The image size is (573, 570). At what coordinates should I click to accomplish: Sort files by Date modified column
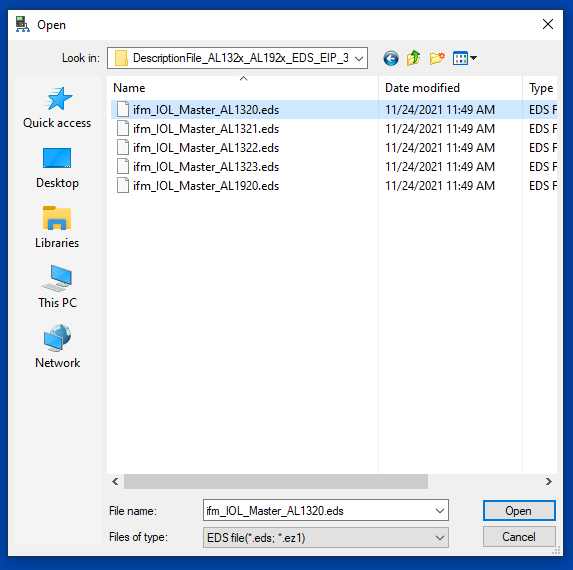click(450, 88)
